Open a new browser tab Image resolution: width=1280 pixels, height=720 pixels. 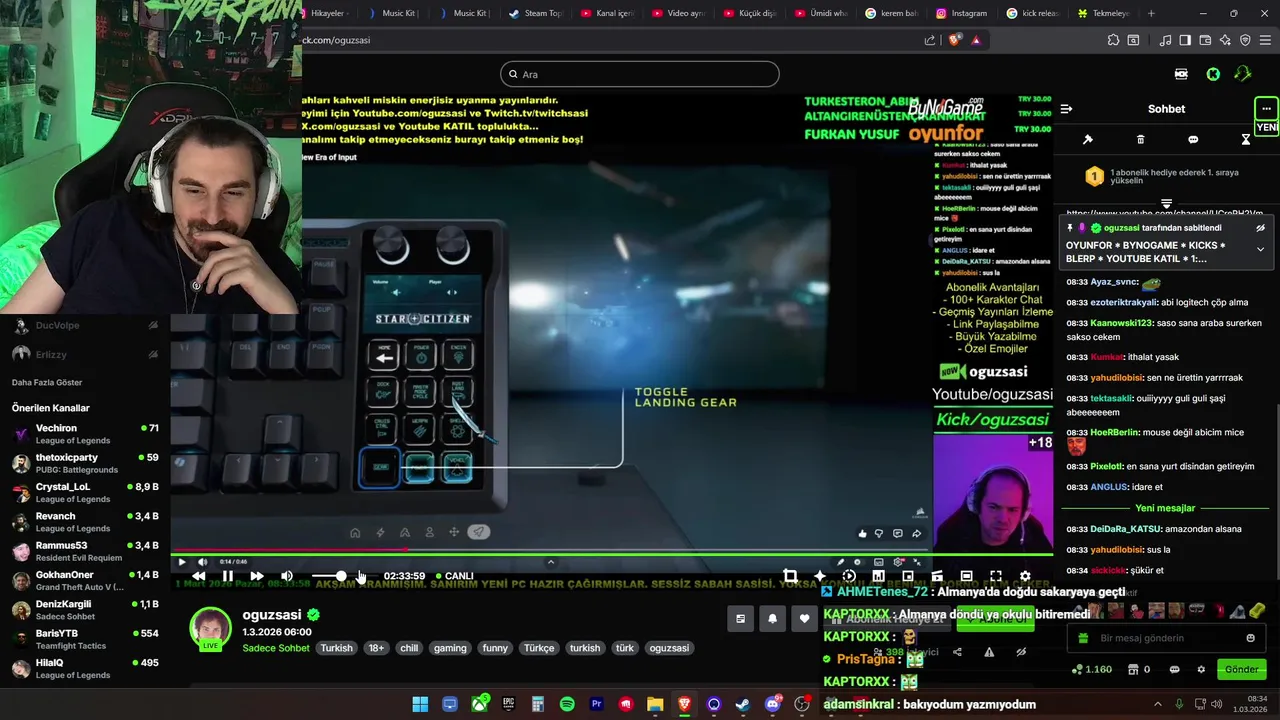pos(1151,13)
